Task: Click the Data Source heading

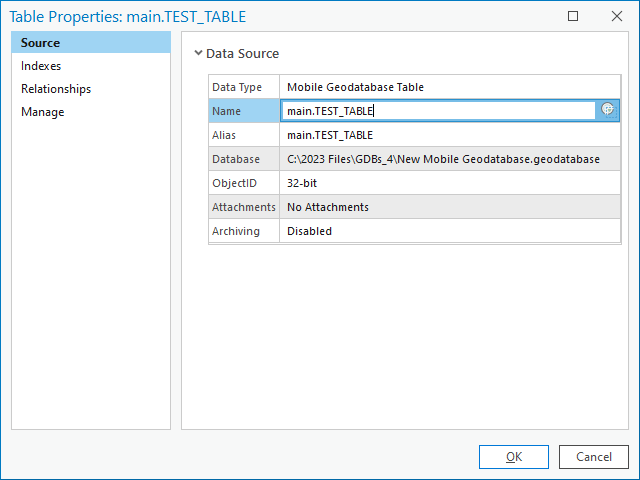Action: [243, 54]
